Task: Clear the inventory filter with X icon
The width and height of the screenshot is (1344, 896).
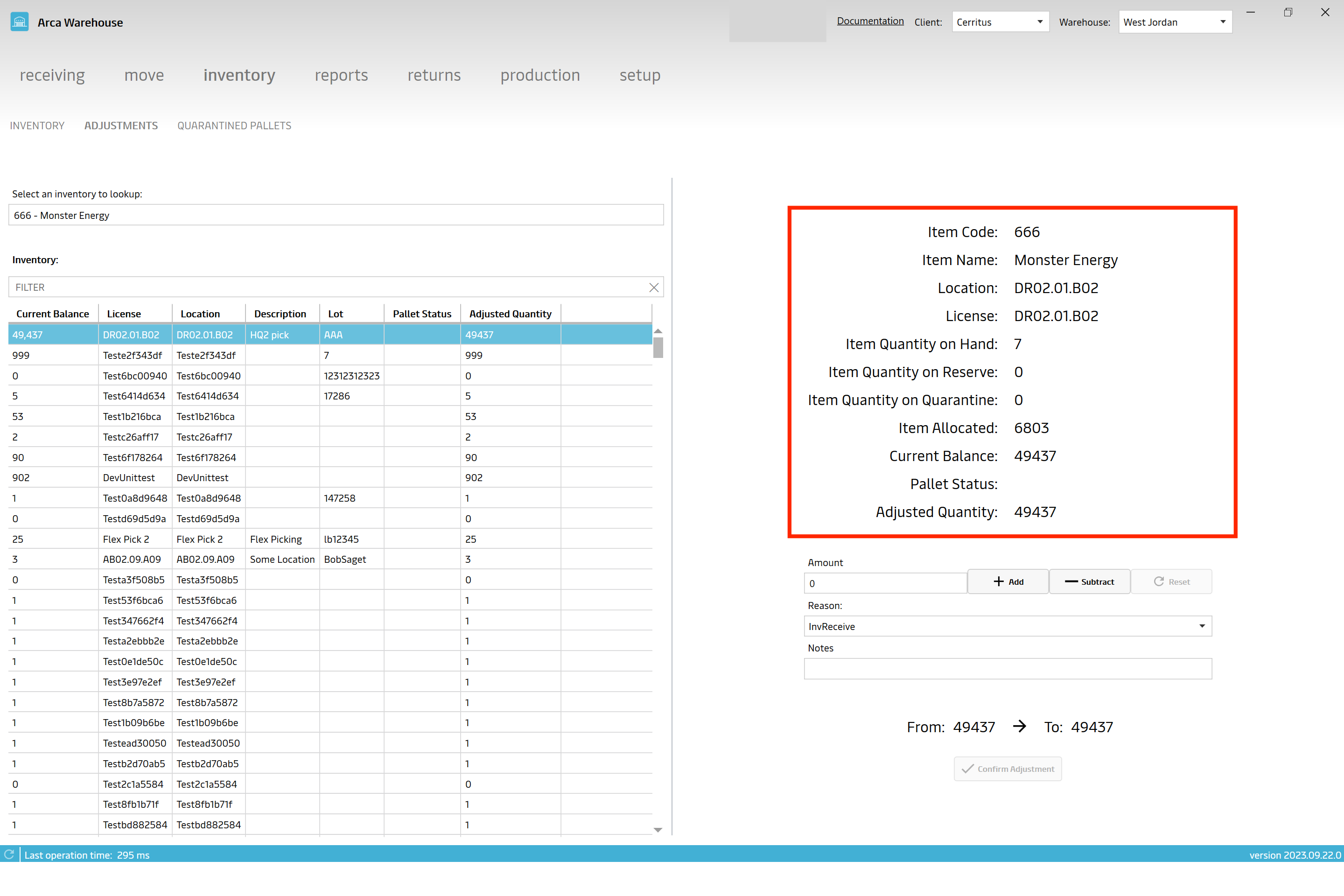Action: click(654, 287)
